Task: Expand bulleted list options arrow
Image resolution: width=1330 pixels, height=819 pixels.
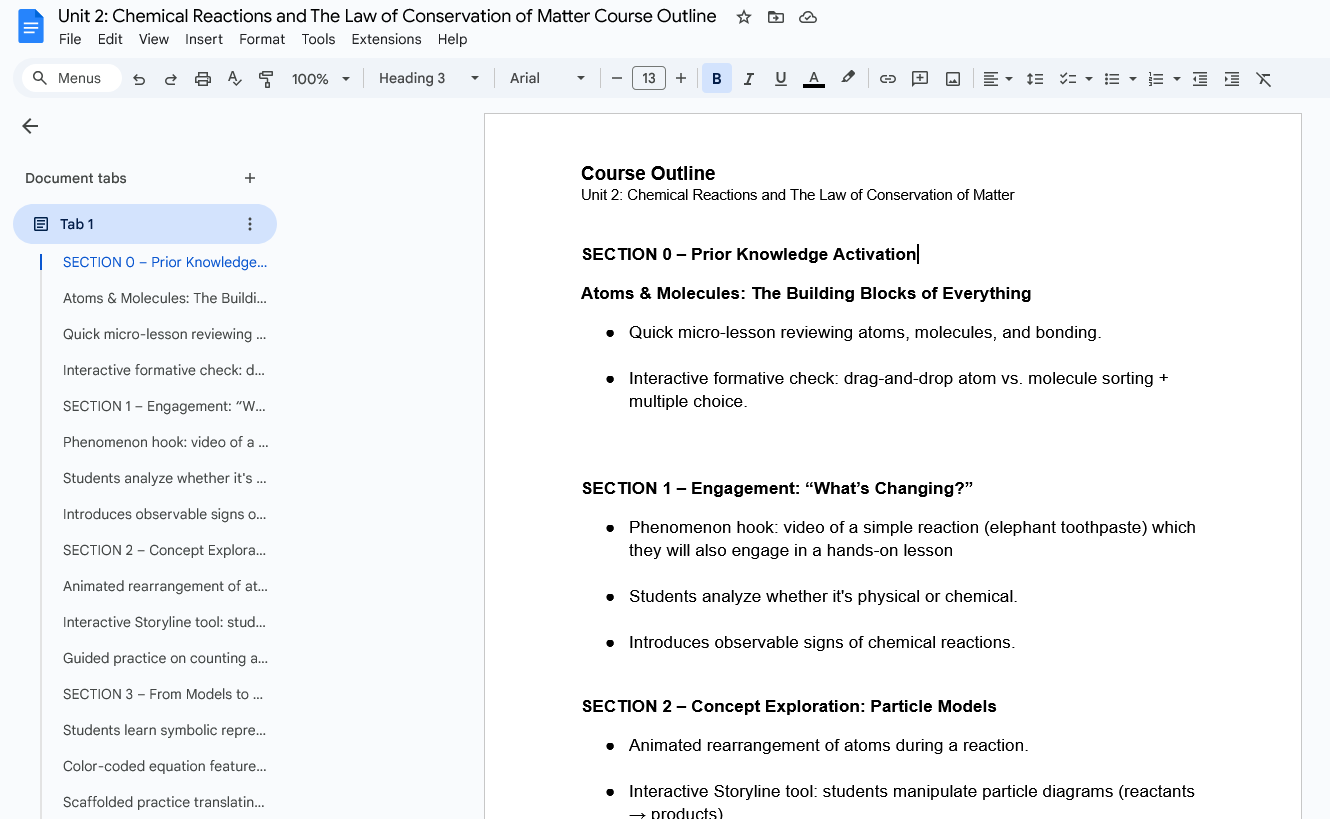Action: 1132,79
